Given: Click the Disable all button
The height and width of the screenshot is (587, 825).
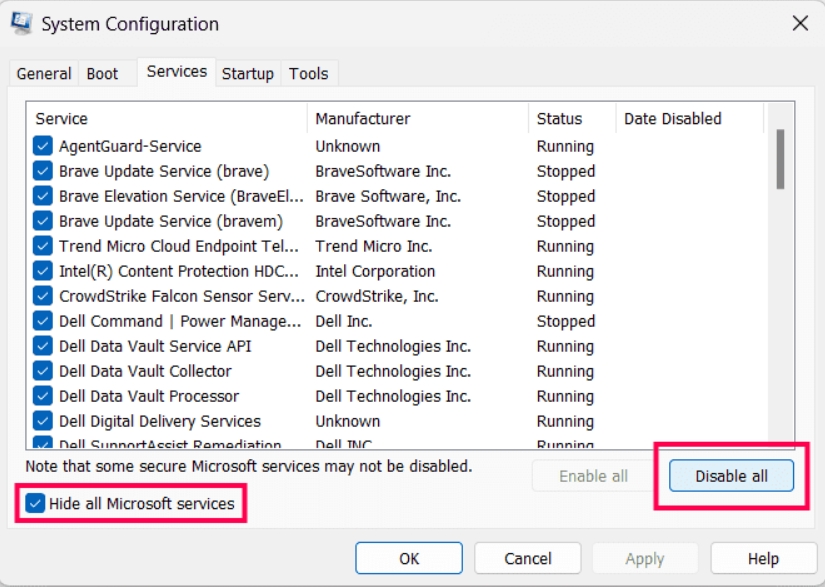Looking at the screenshot, I should pos(731,476).
